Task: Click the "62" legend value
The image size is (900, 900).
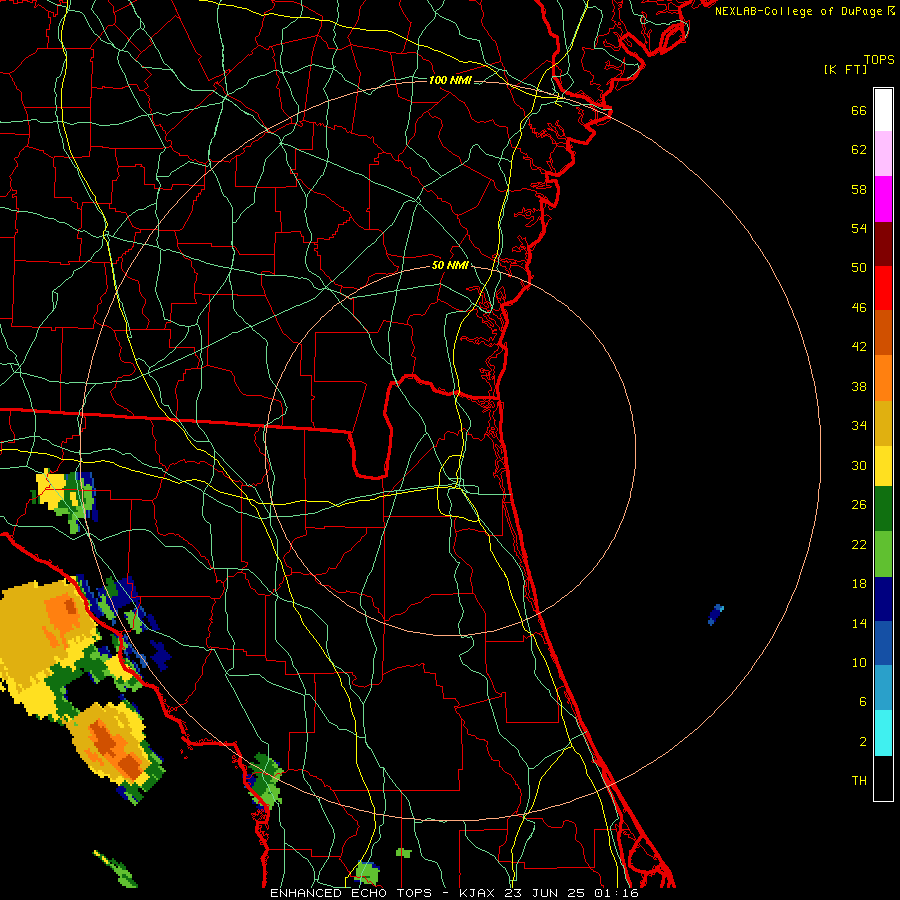Action: 859,150
